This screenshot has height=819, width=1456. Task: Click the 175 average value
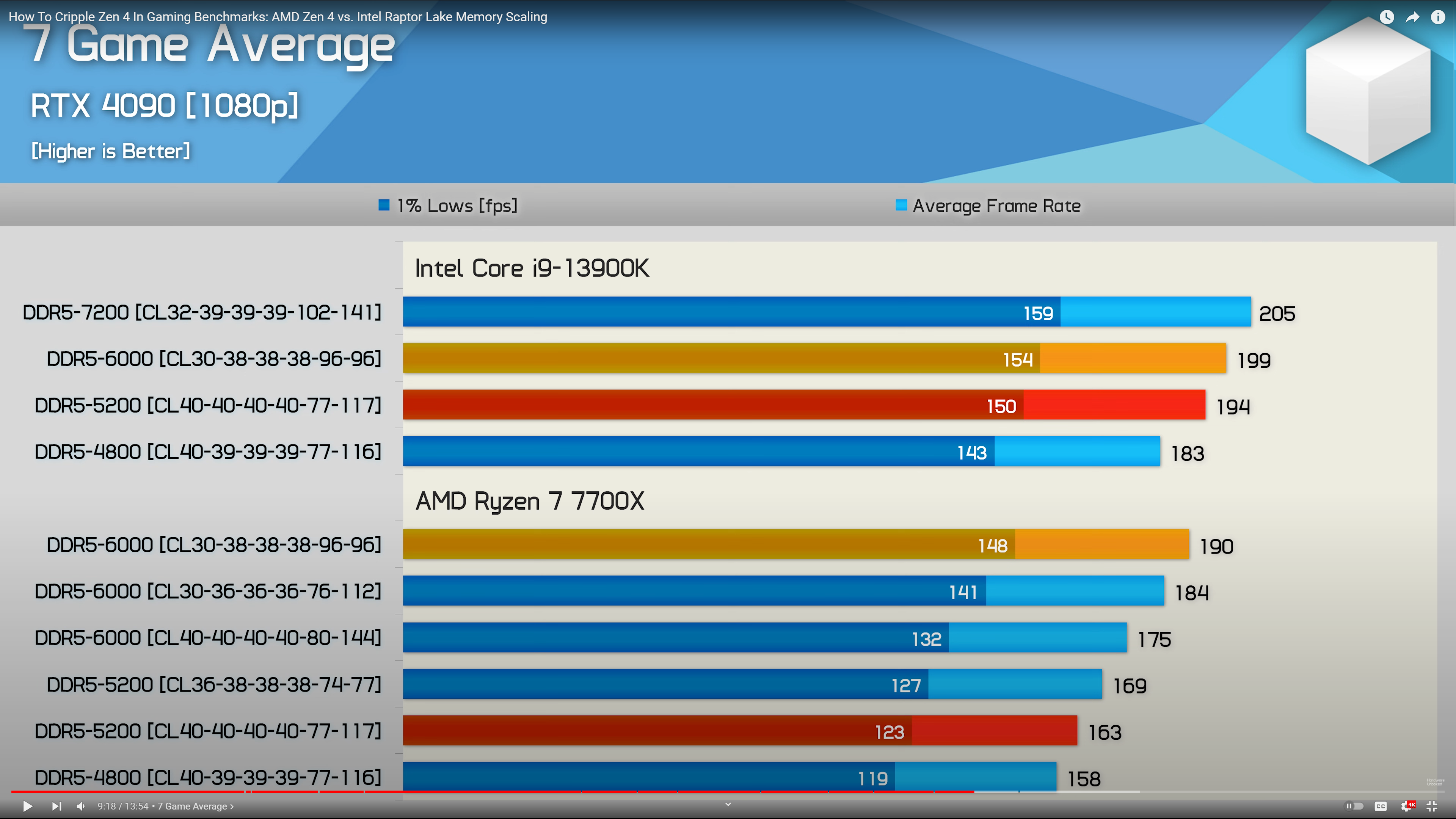[1154, 640]
